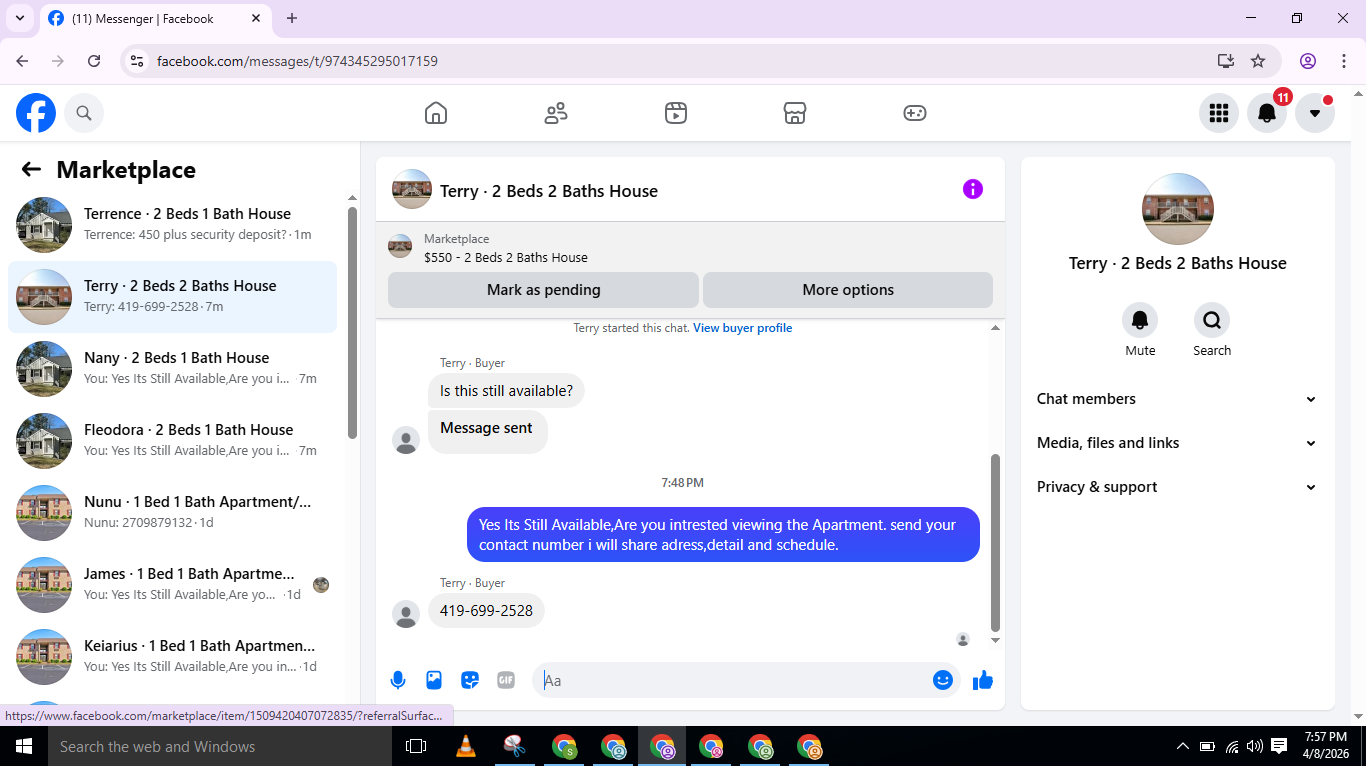The height and width of the screenshot is (766, 1366).
Task: Click Mark as pending button
Action: pyautogui.click(x=543, y=290)
